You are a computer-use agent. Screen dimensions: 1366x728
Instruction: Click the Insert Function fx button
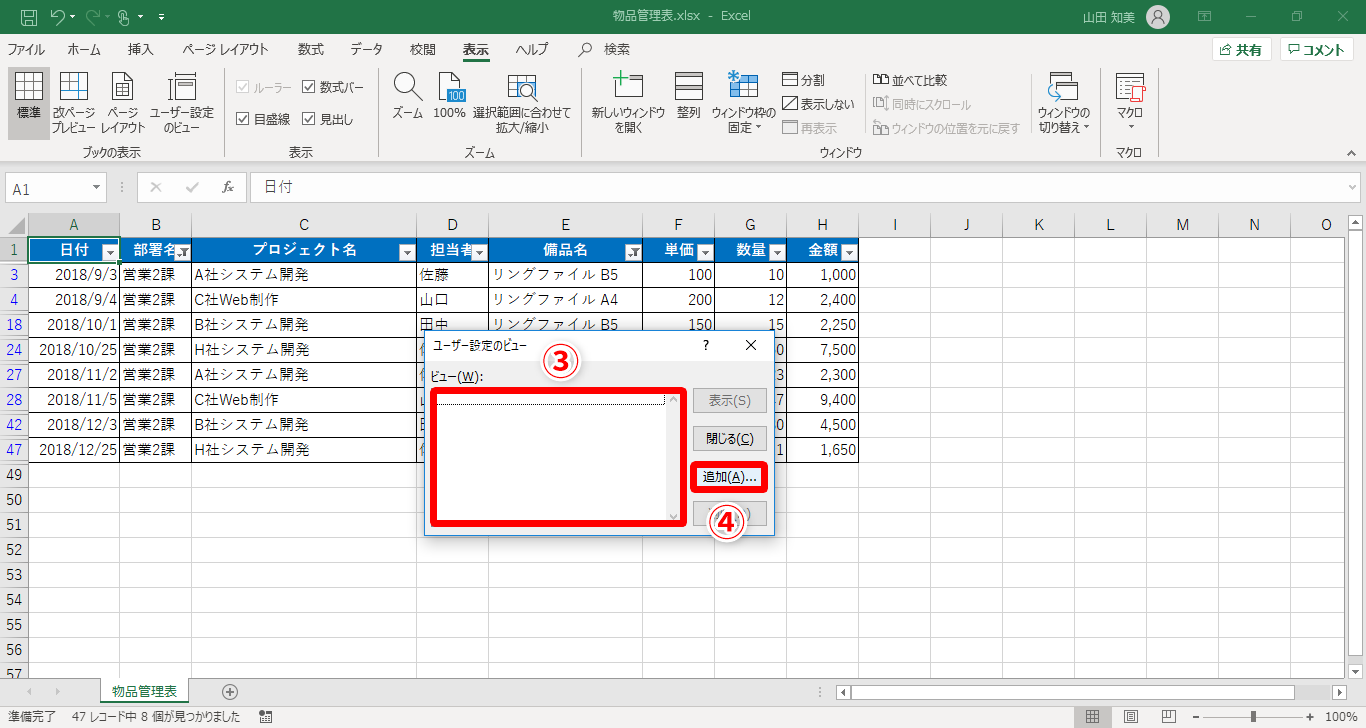click(x=228, y=187)
